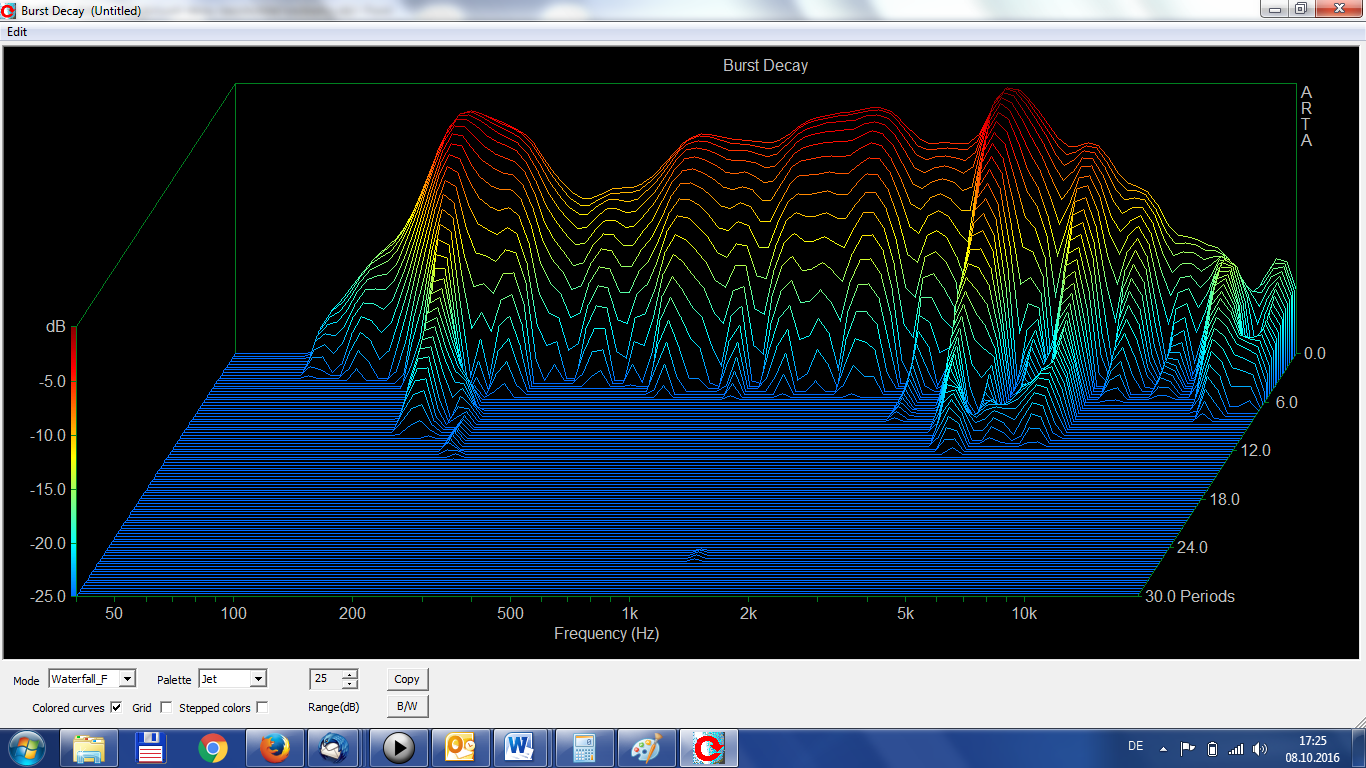Image resolution: width=1366 pixels, height=768 pixels.
Task: Launch Google Chrome from taskbar
Action: coord(212,748)
